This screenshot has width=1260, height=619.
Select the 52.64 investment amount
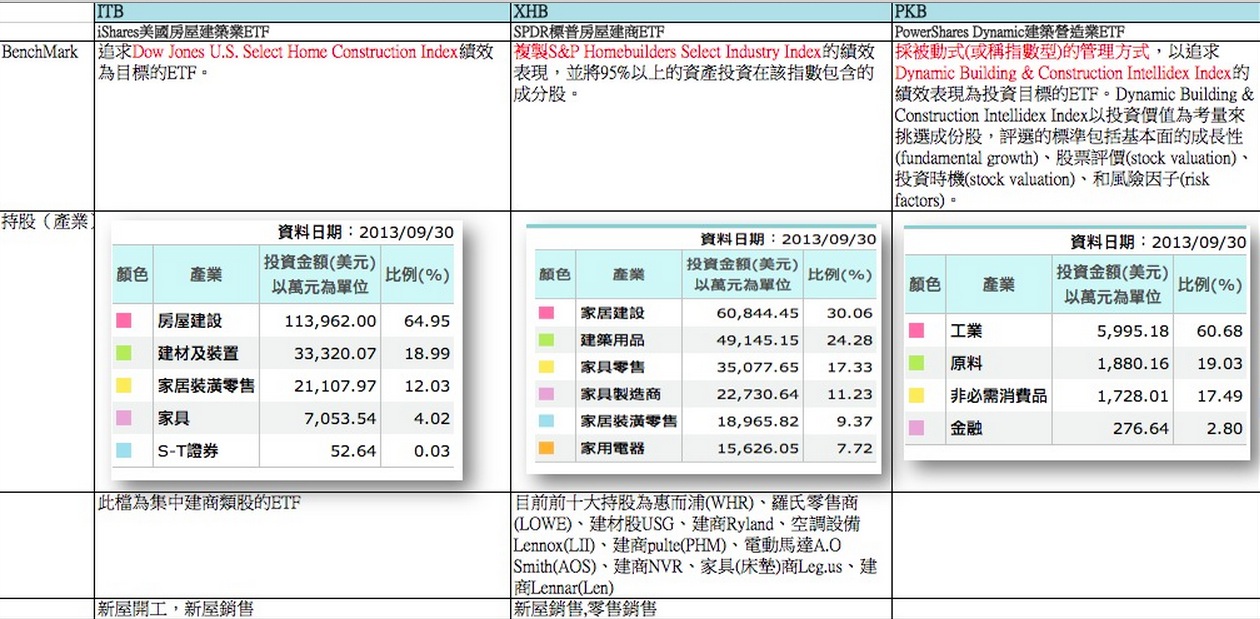coord(353,451)
